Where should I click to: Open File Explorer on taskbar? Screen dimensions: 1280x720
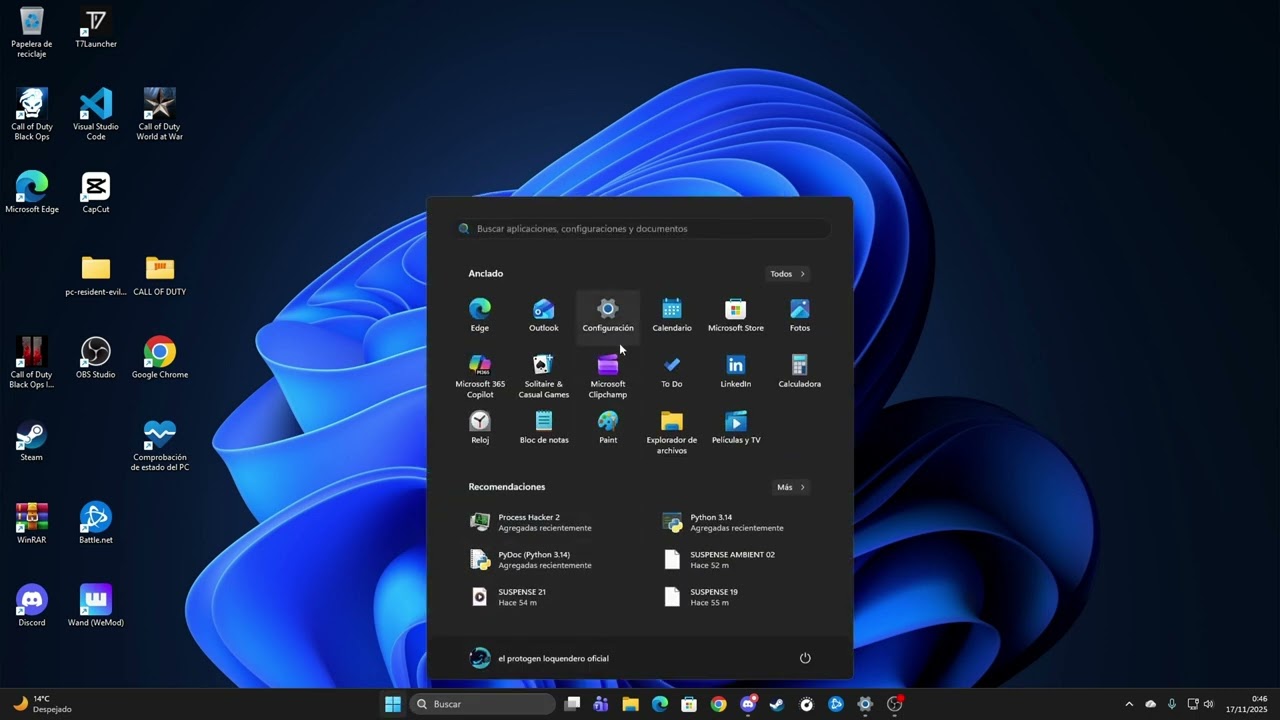(x=630, y=704)
